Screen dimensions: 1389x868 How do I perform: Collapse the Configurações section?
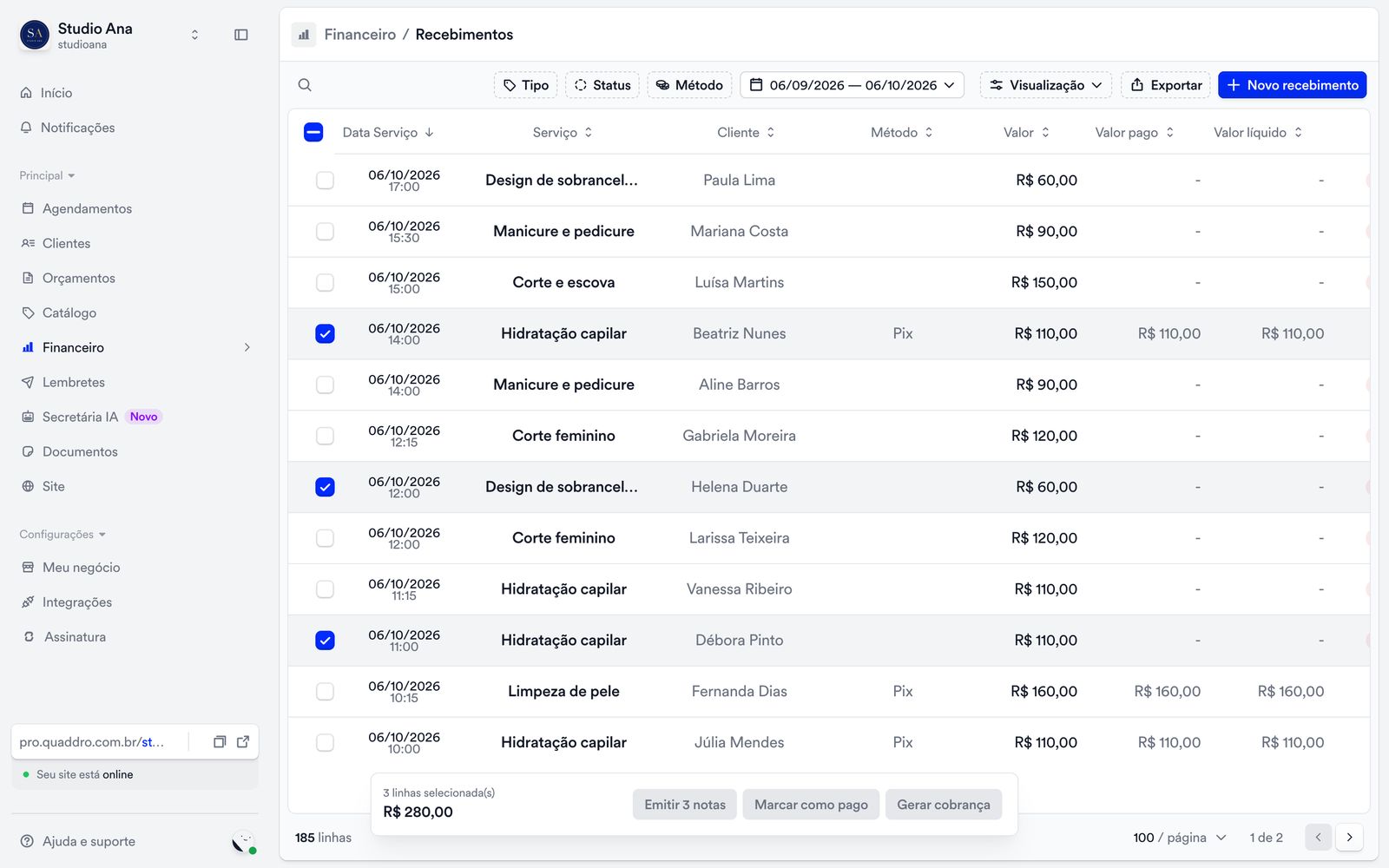(x=63, y=534)
